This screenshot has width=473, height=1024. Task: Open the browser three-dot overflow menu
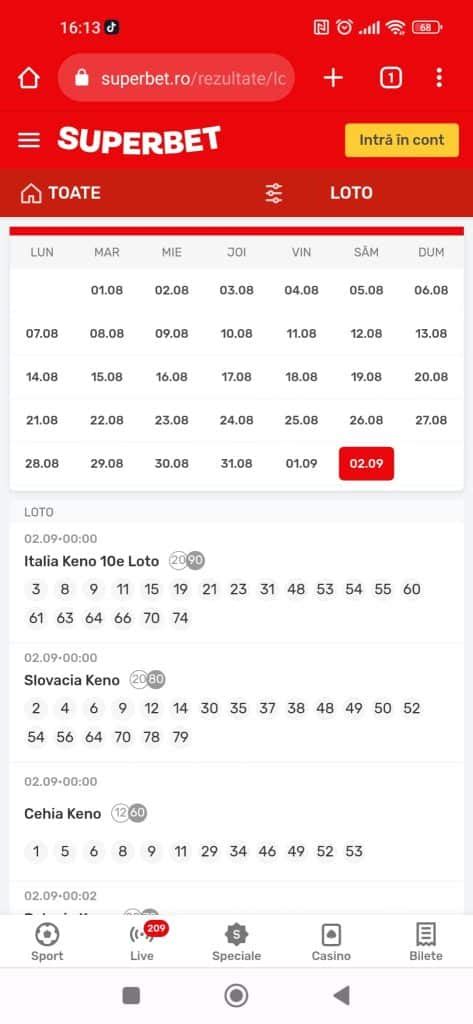pos(439,78)
